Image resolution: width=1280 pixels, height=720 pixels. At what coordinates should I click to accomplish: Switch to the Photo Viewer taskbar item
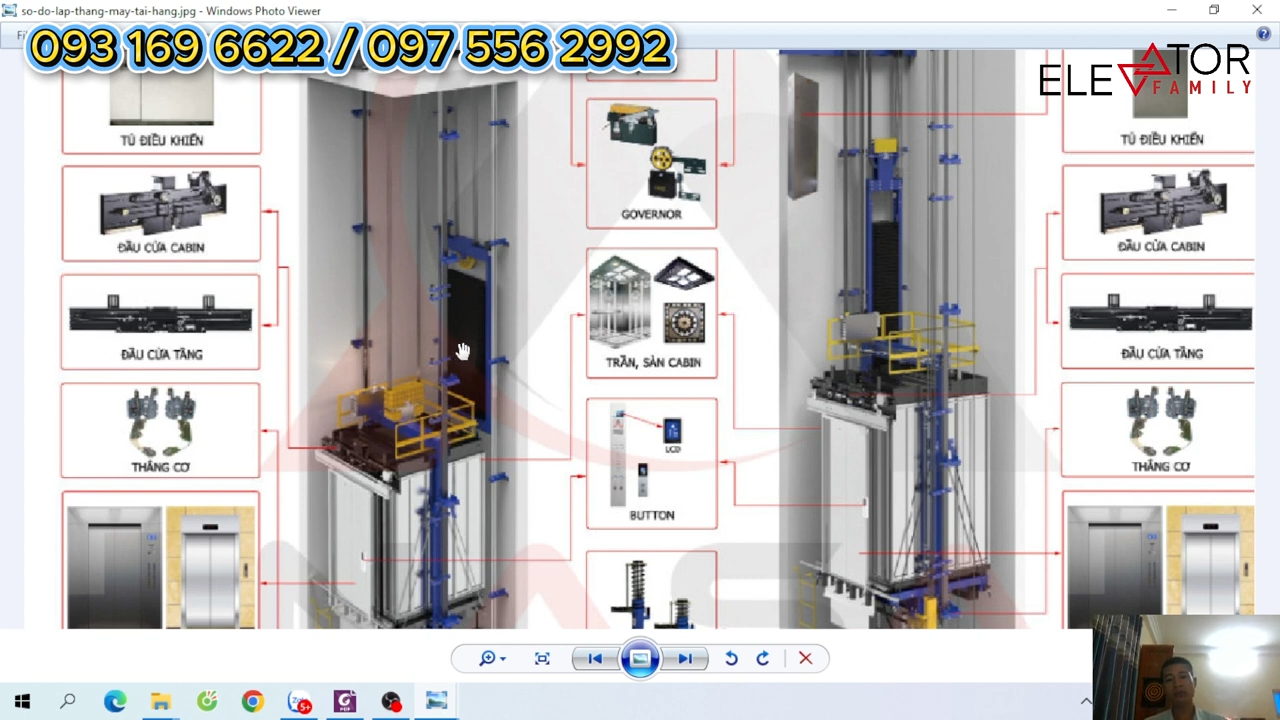437,701
